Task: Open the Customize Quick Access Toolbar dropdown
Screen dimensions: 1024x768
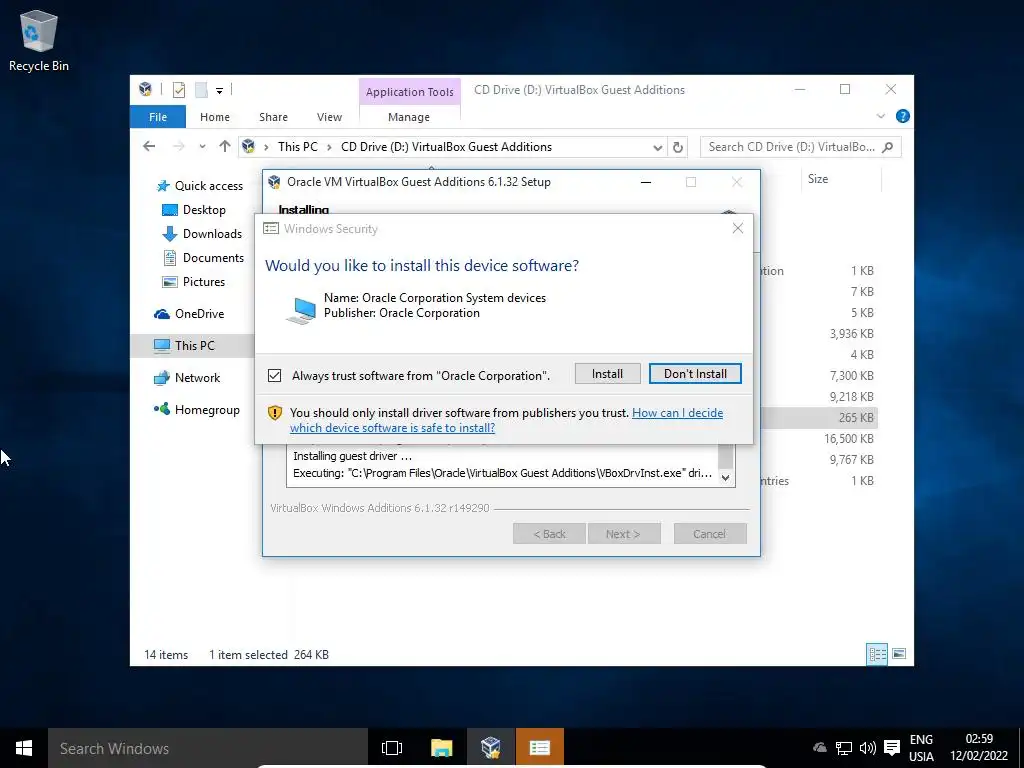Action: tap(219, 91)
